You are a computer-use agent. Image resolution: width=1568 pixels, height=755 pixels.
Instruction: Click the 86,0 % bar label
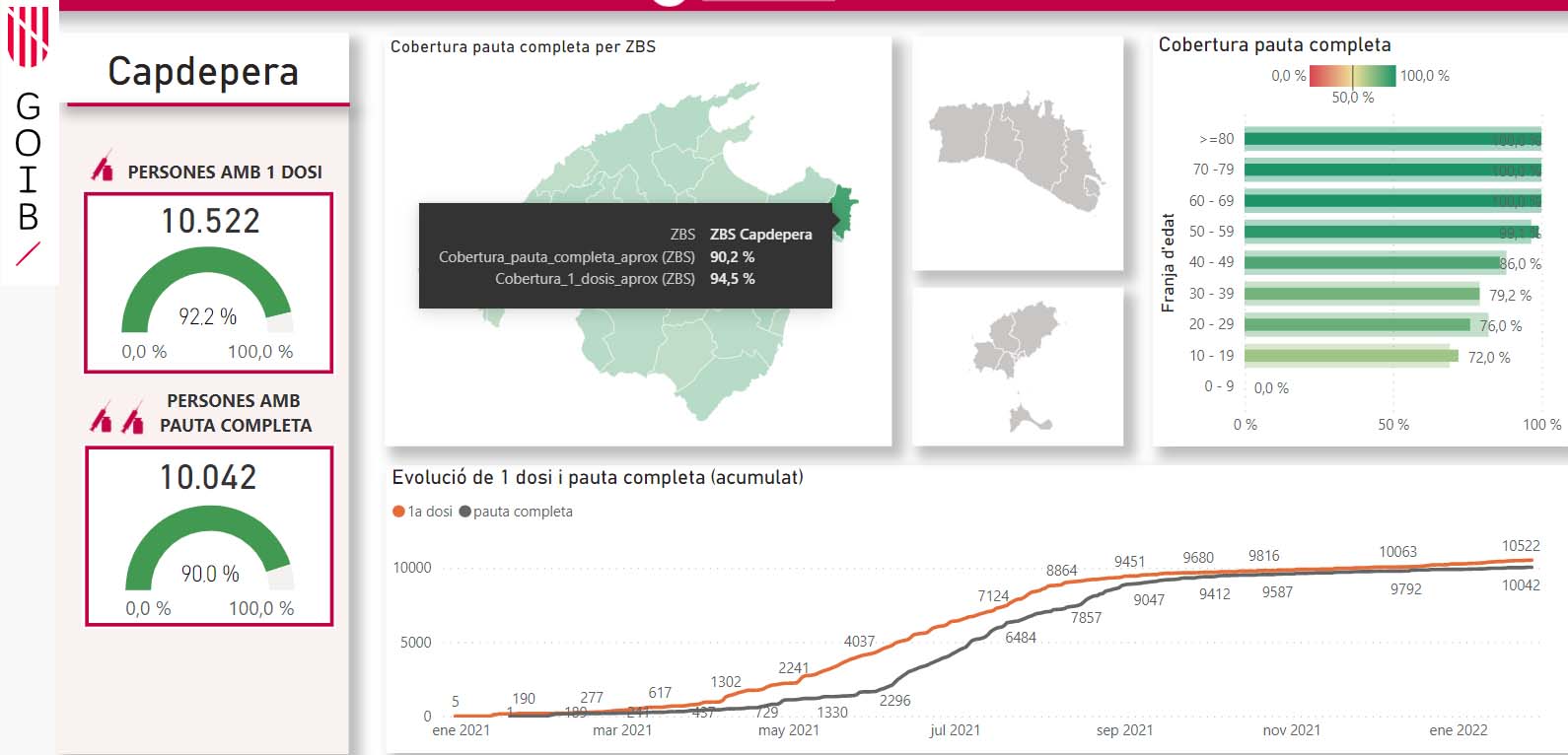pos(1521,264)
